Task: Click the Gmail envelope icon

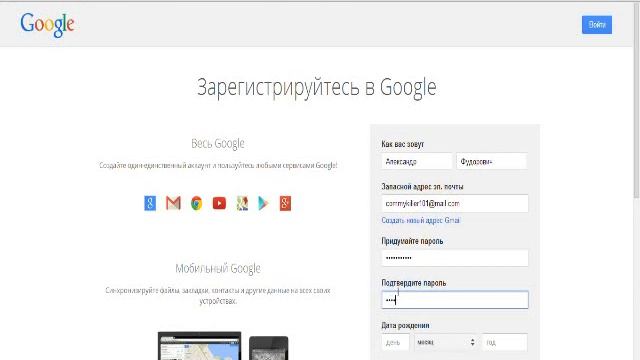Action: tap(173, 203)
